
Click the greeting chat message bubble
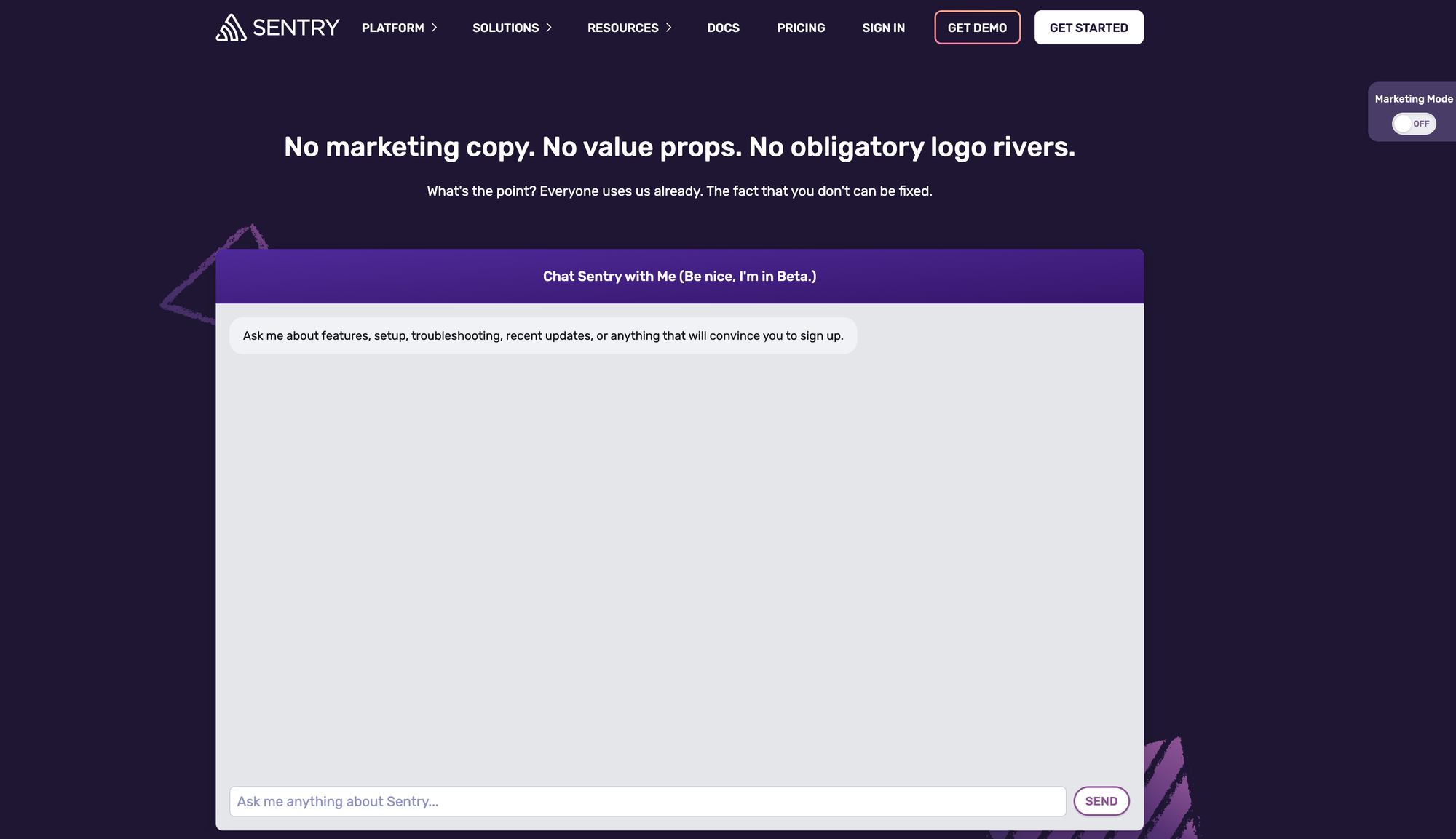pos(542,335)
